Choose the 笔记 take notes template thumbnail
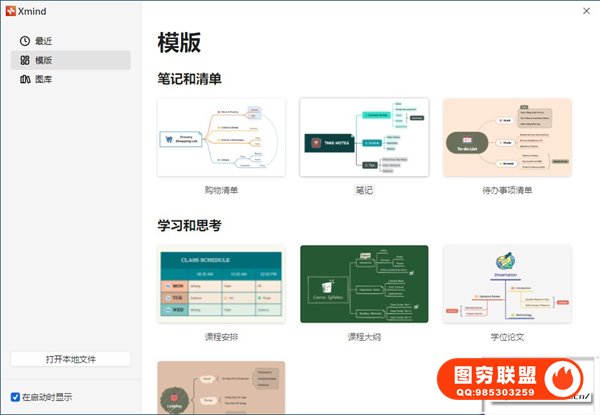The image size is (600, 415). [x=364, y=137]
